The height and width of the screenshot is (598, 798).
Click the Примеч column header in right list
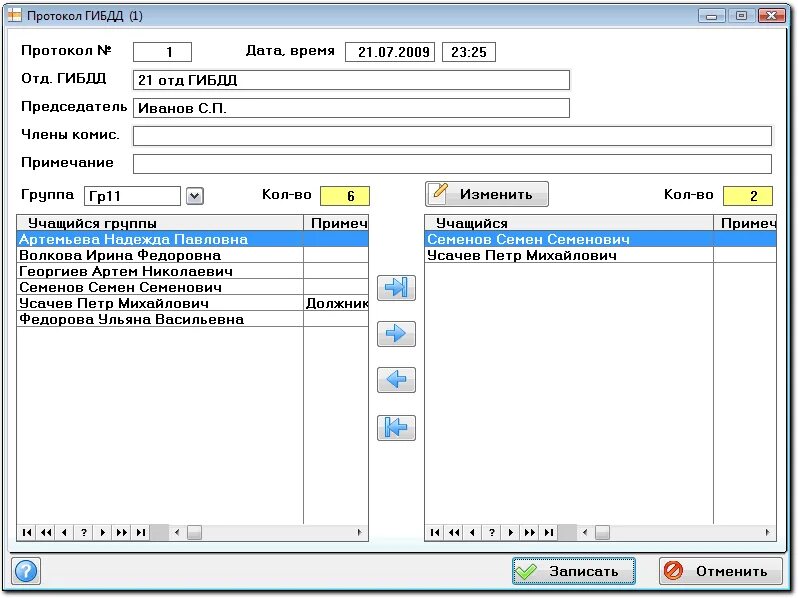pyautogui.click(x=746, y=223)
